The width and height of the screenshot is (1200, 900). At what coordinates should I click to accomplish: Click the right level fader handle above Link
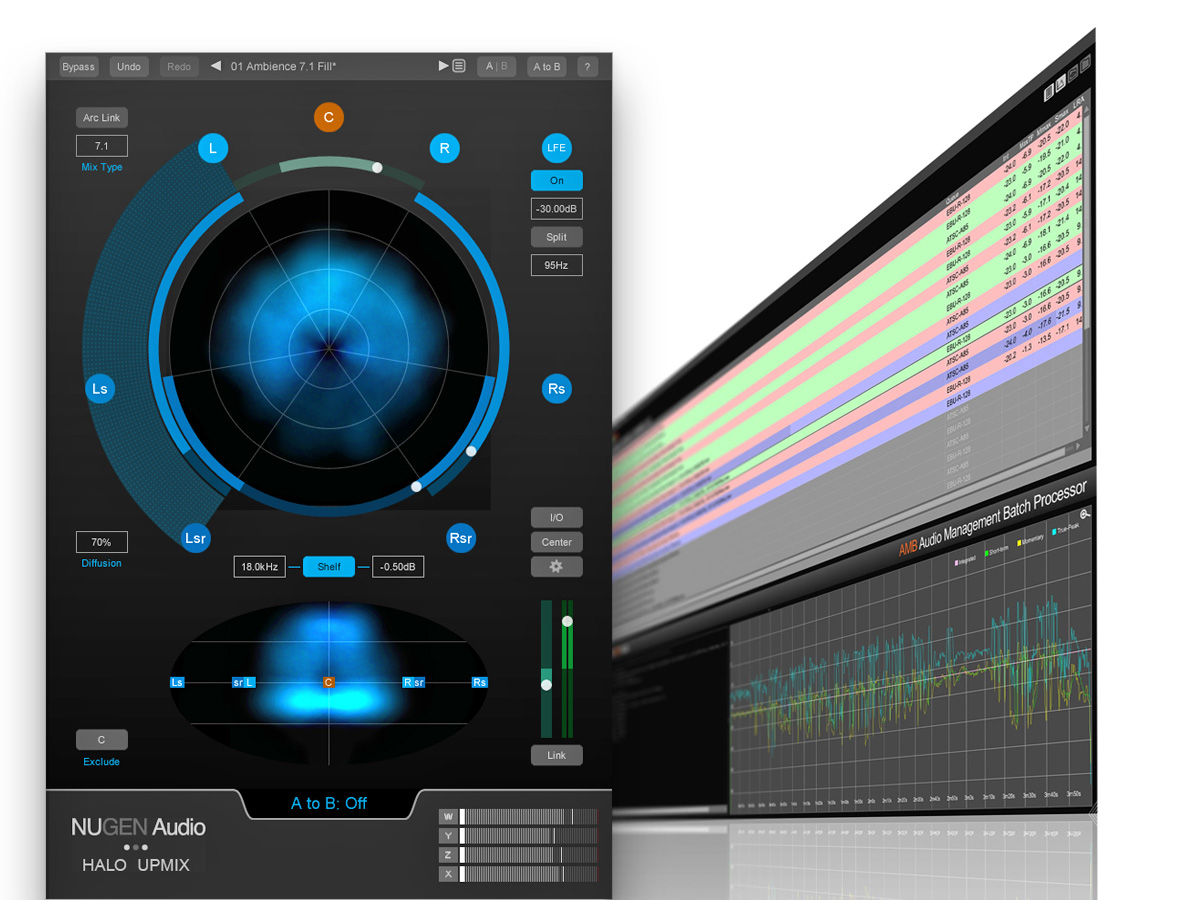(x=567, y=621)
